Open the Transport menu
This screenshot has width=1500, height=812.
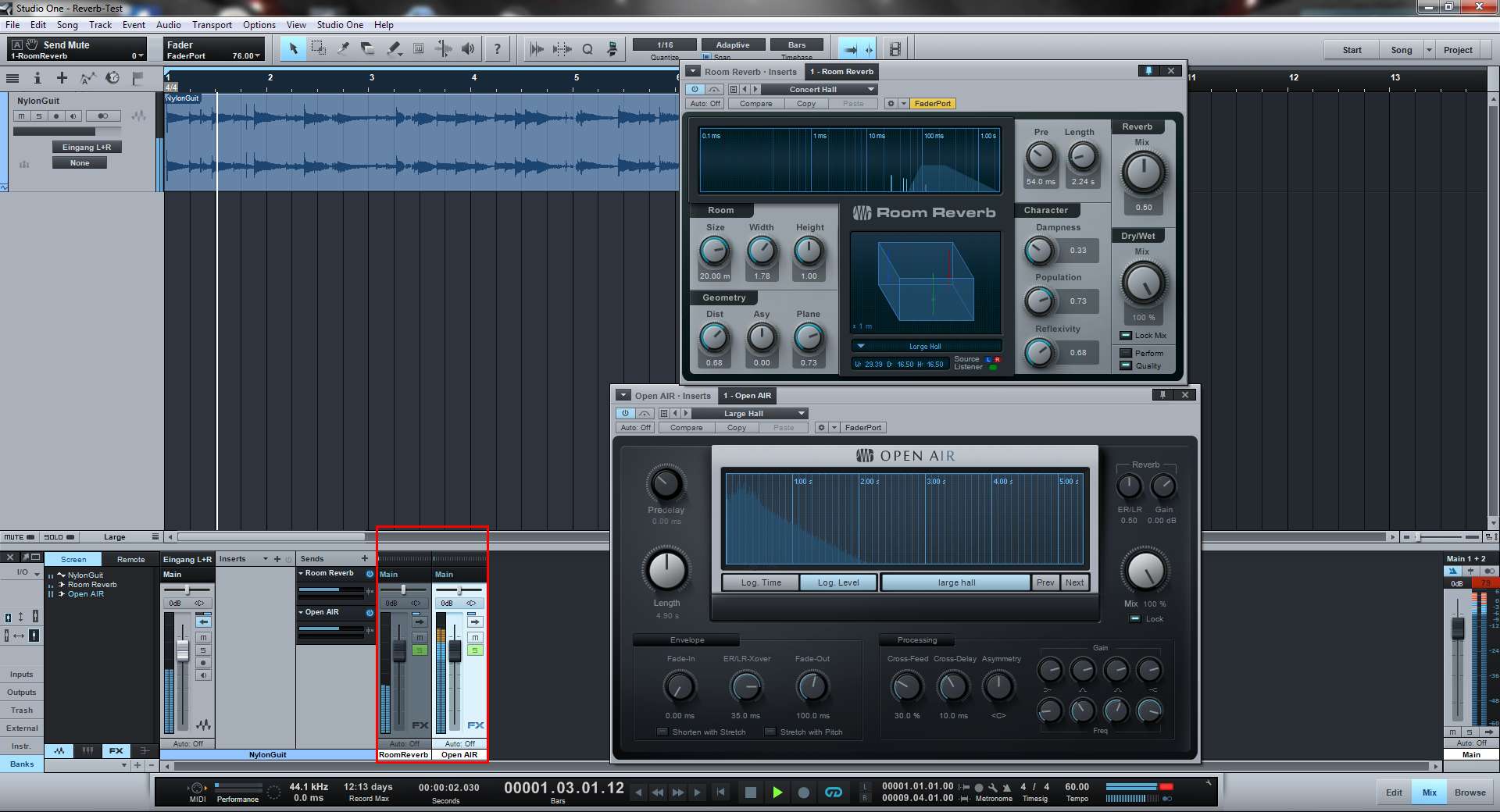click(212, 24)
